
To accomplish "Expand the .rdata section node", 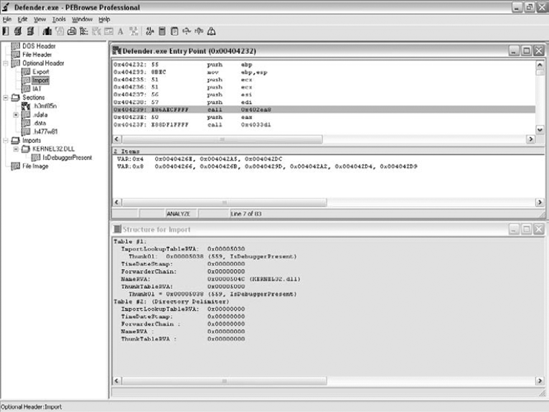I will (16, 115).
